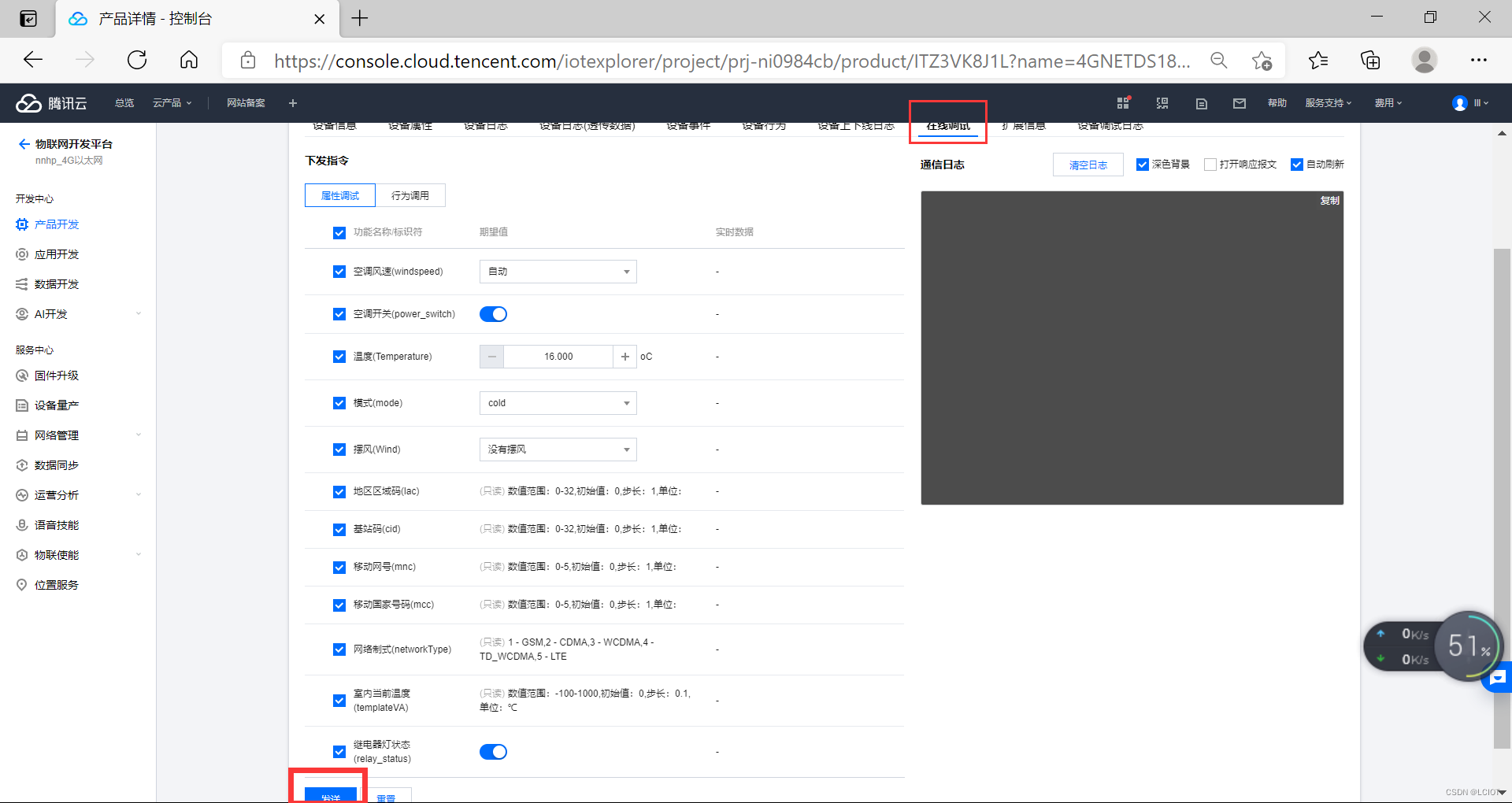Open browser settings and more menu

click(1478, 60)
